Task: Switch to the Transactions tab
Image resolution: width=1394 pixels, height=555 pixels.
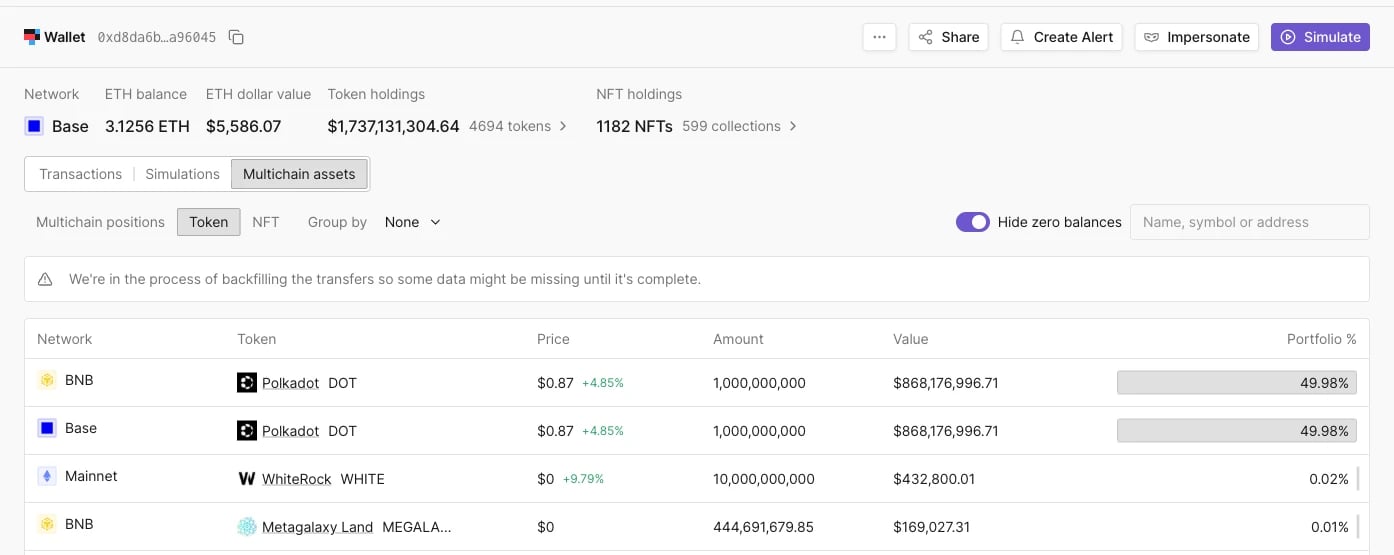Action: [x=80, y=174]
